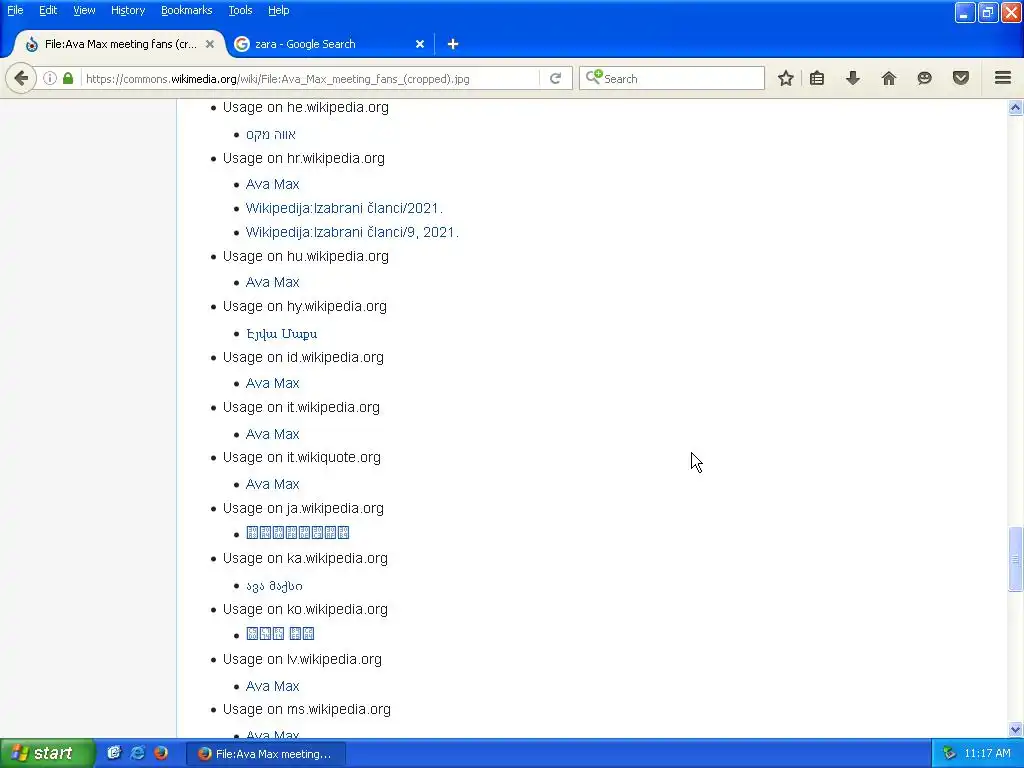The width and height of the screenshot is (1024, 768).
Task: Open the Windows Start menu
Action: click(x=47, y=753)
